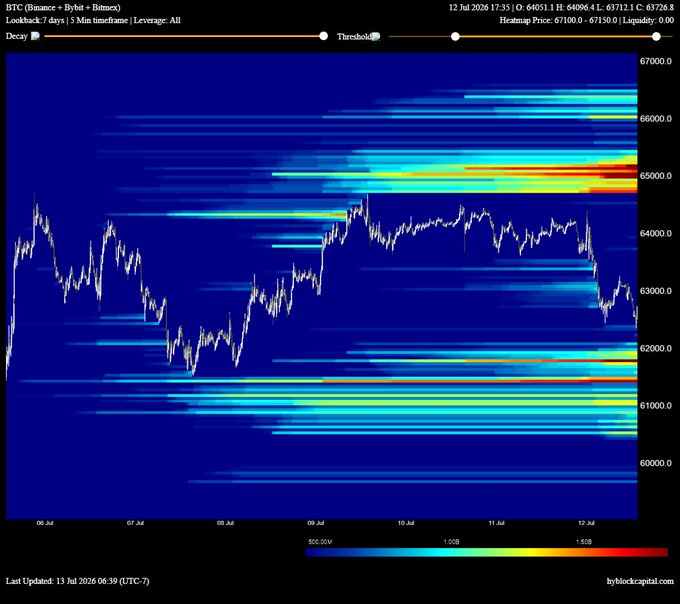Click the Last Updated timestamp text
The width and height of the screenshot is (680, 604).
click(78, 581)
